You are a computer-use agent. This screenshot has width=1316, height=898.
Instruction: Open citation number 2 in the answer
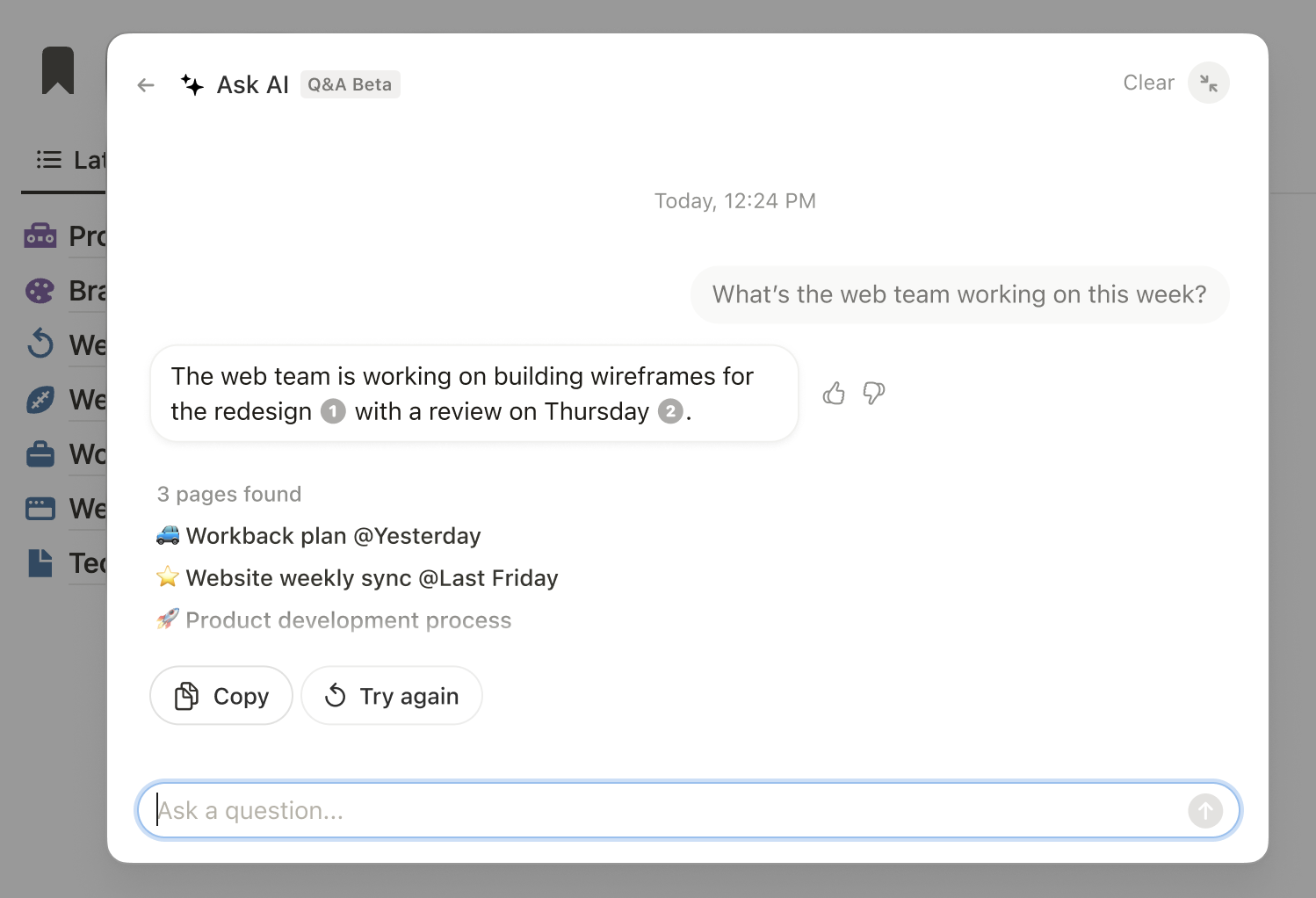click(x=670, y=411)
